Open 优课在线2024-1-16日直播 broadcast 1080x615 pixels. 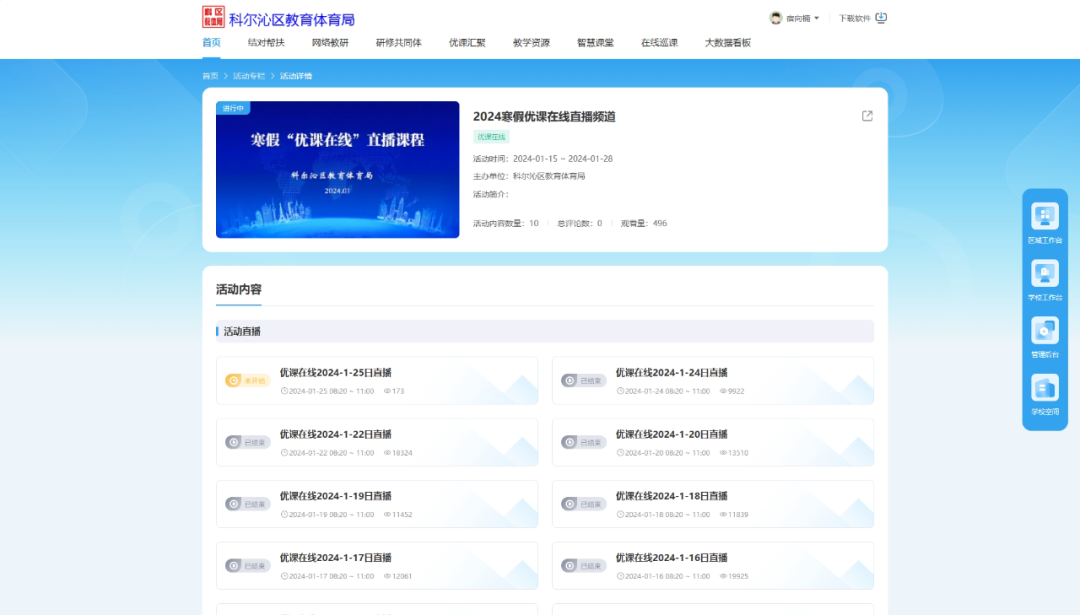point(674,558)
